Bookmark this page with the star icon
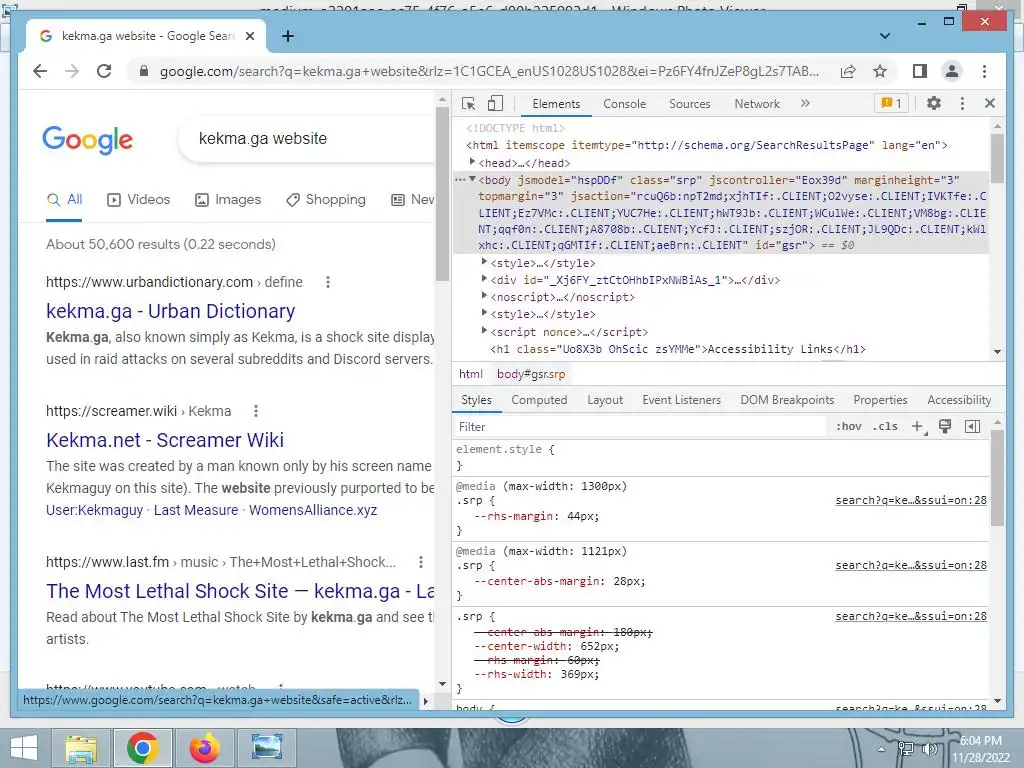 (x=880, y=71)
